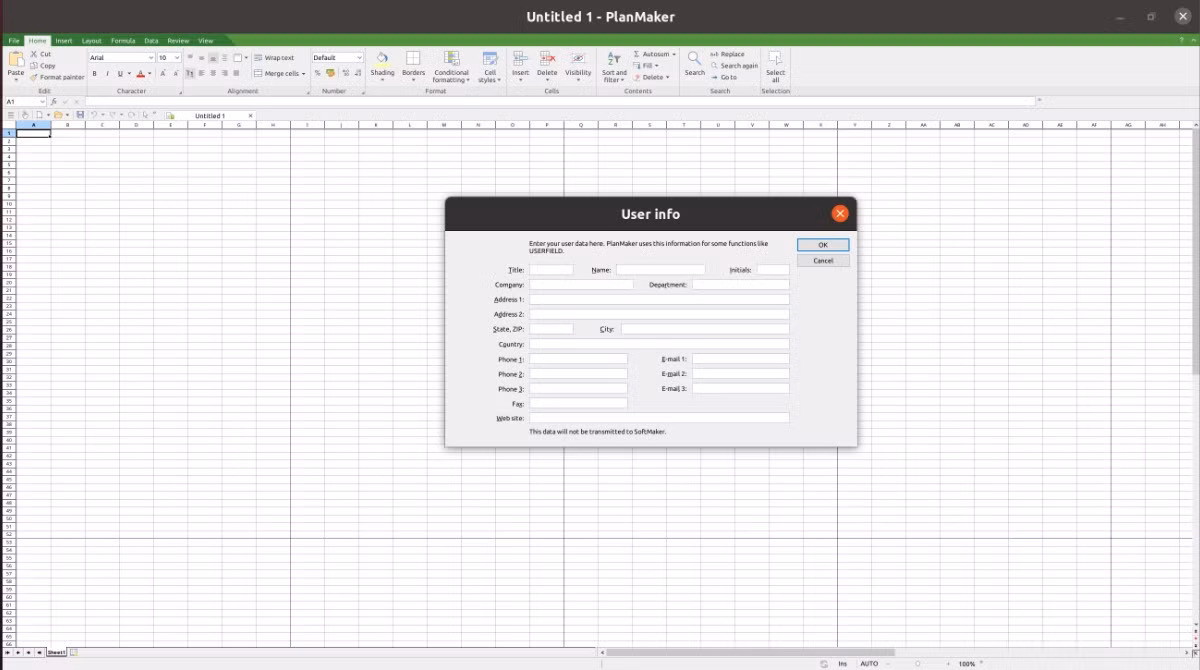Switch to the Review ribbon tab
This screenshot has height=670, width=1200.
178,41
